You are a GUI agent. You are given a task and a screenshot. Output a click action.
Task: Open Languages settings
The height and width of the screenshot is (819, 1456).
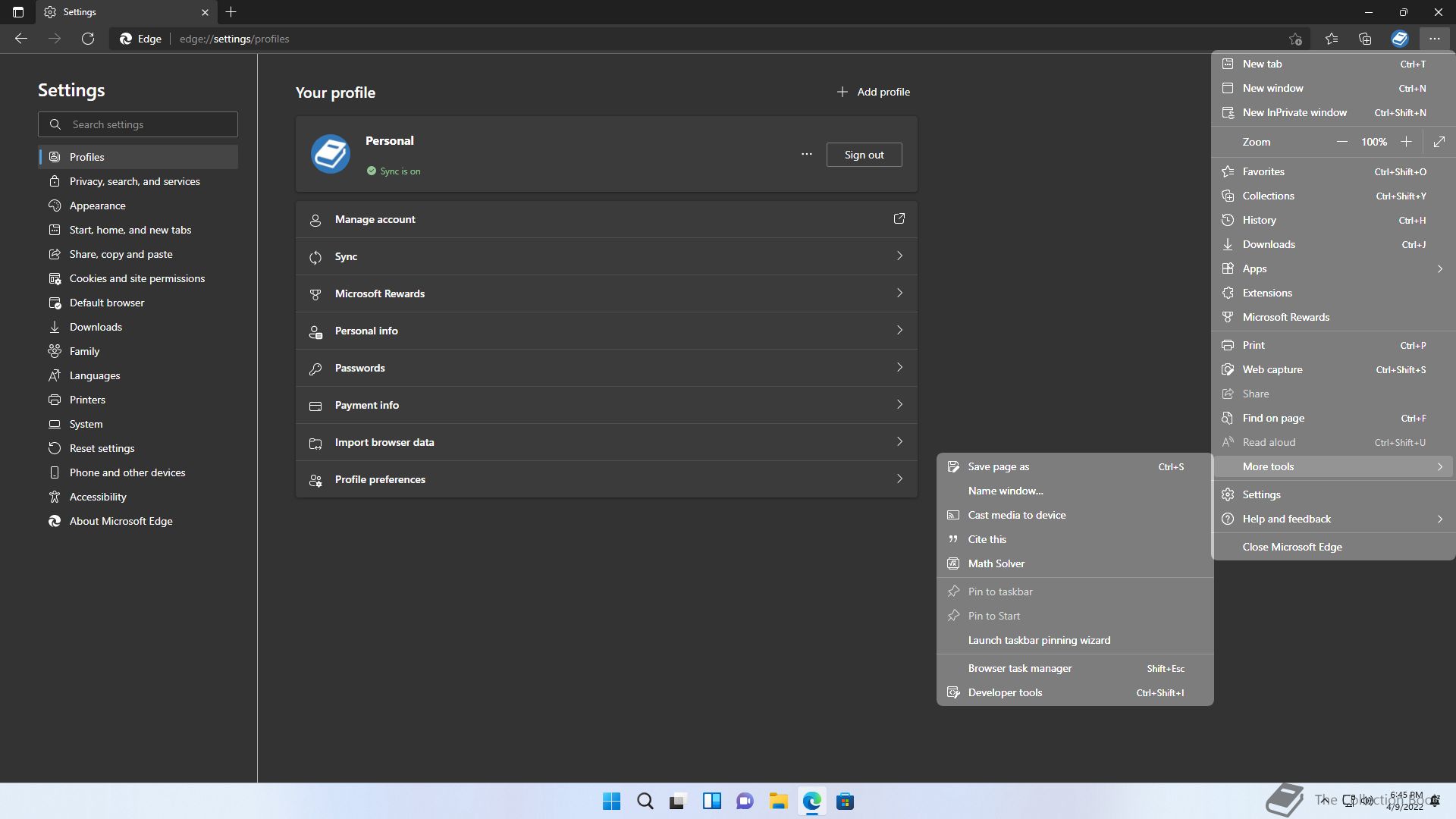tap(138, 375)
